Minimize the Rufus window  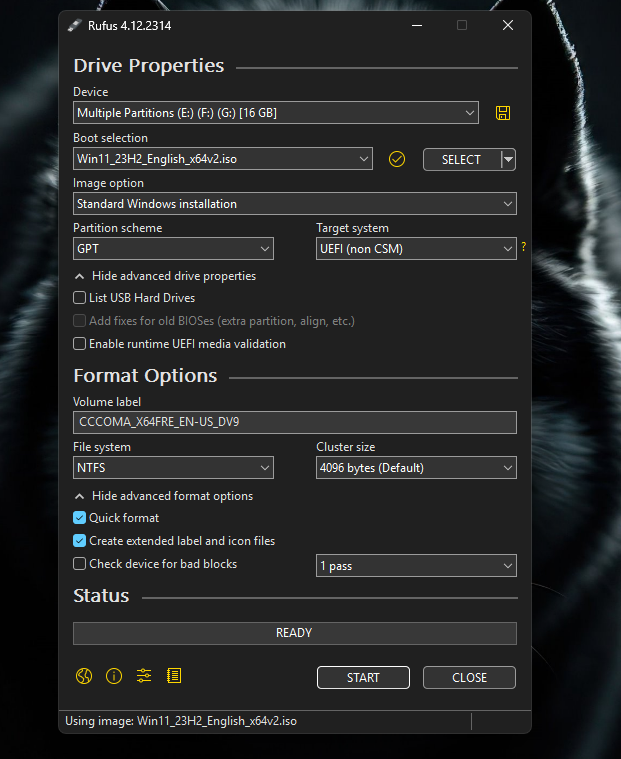(x=417, y=25)
